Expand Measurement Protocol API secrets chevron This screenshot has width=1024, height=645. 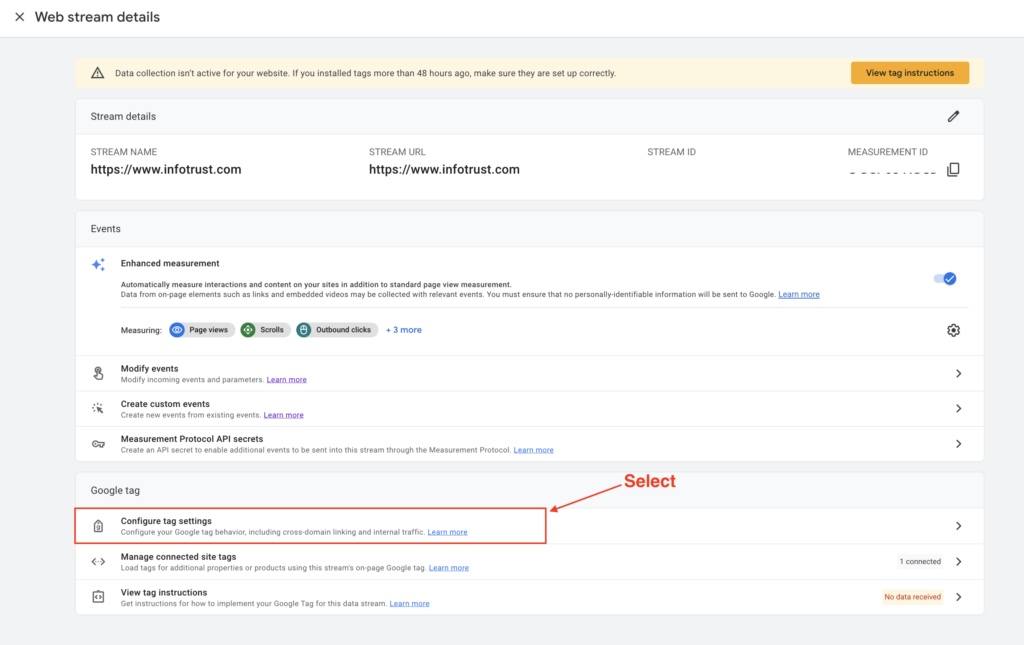coord(958,444)
